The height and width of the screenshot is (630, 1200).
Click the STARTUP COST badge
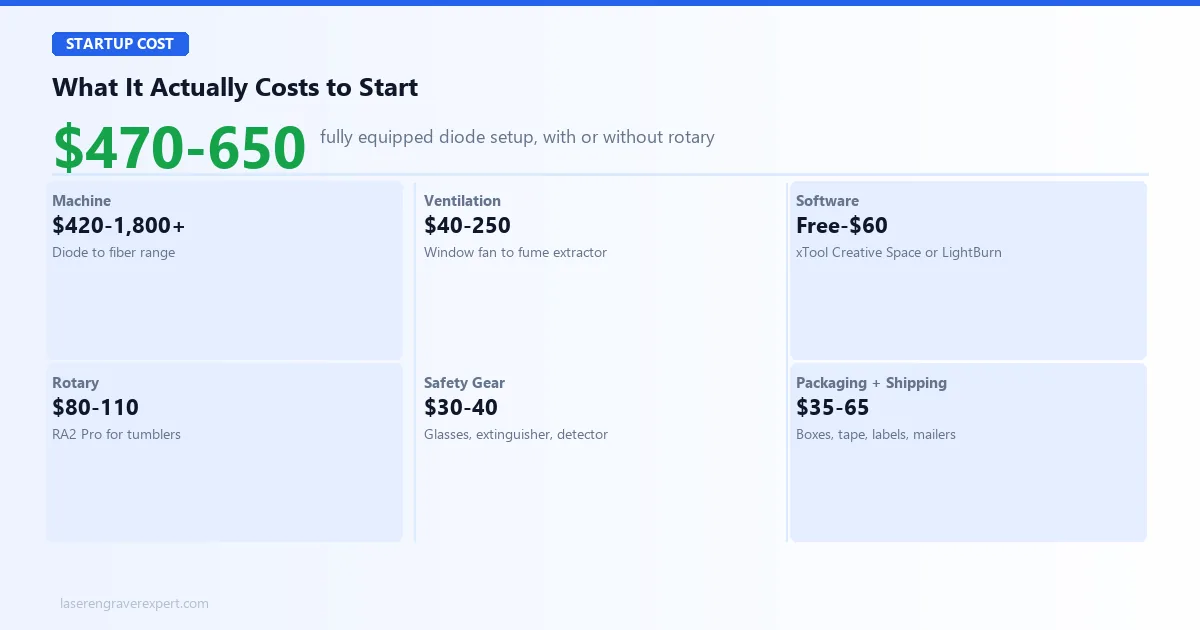coord(120,44)
